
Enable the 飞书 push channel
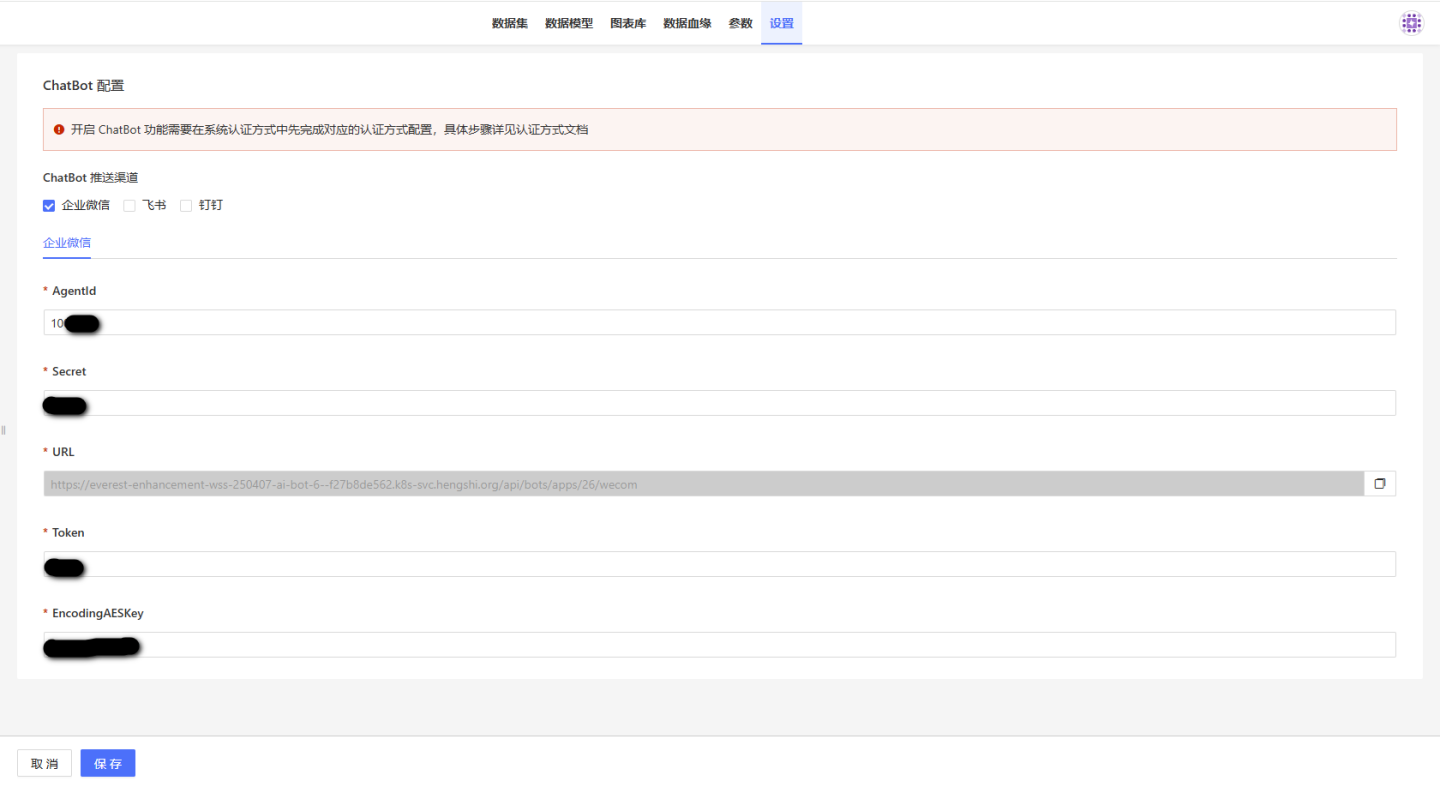[129, 206]
